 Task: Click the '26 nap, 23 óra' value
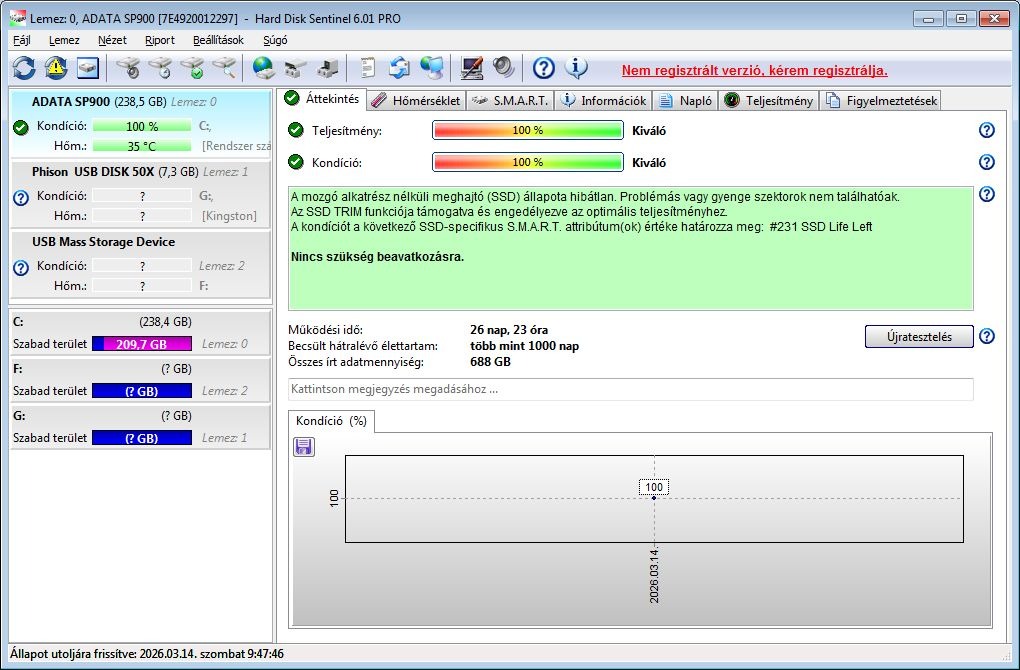click(509, 330)
